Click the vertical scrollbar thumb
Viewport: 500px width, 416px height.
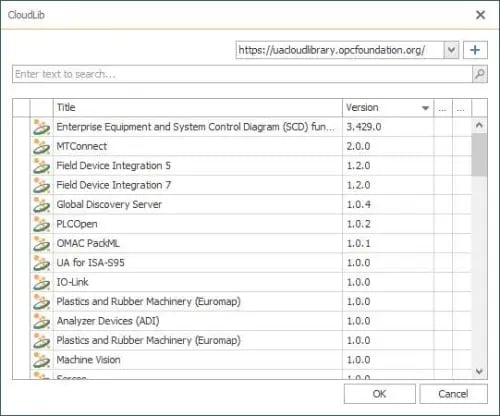(479, 154)
